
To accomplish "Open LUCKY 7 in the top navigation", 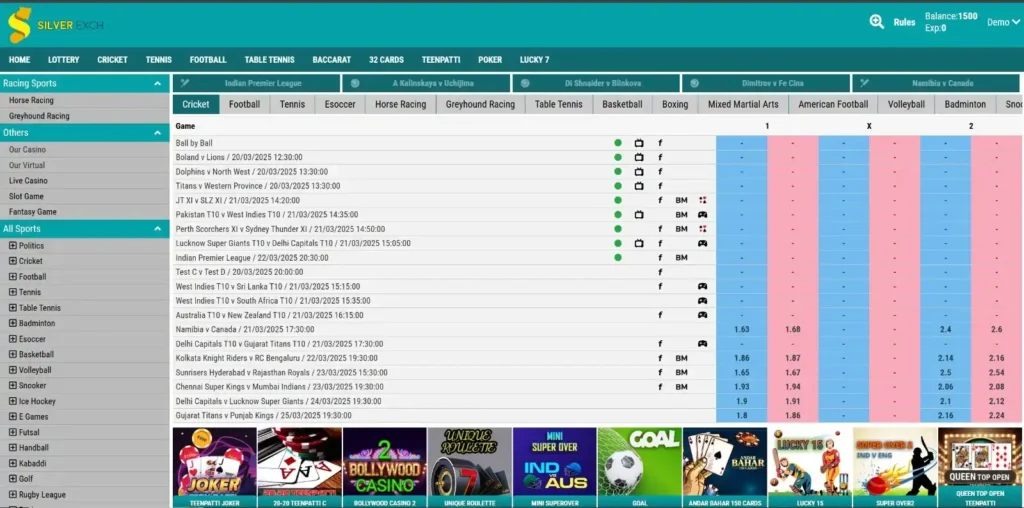I will (x=534, y=59).
